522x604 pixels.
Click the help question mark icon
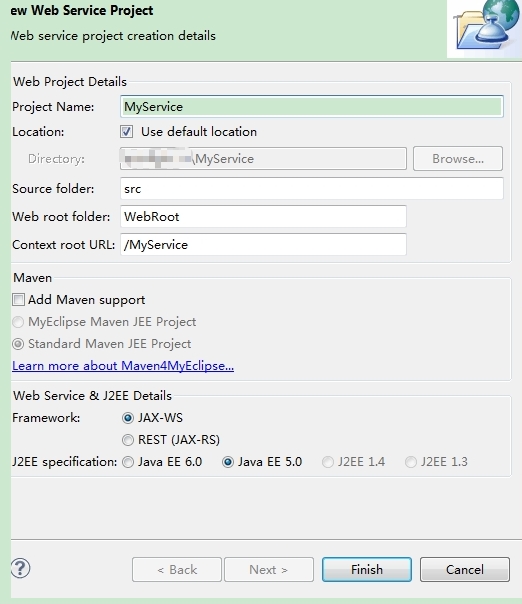[x=20, y=568]
